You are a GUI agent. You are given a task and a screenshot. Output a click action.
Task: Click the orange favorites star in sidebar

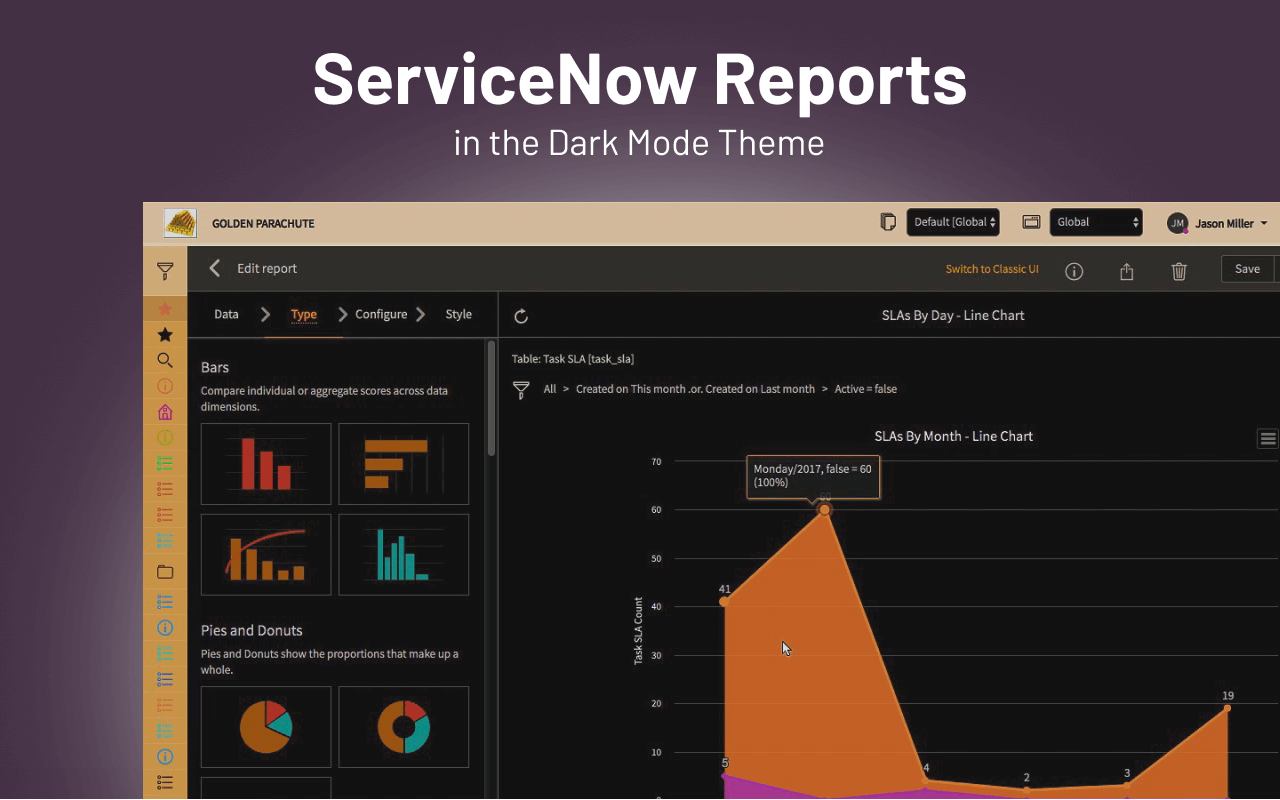pyautogui.click(x=165, y=309)
